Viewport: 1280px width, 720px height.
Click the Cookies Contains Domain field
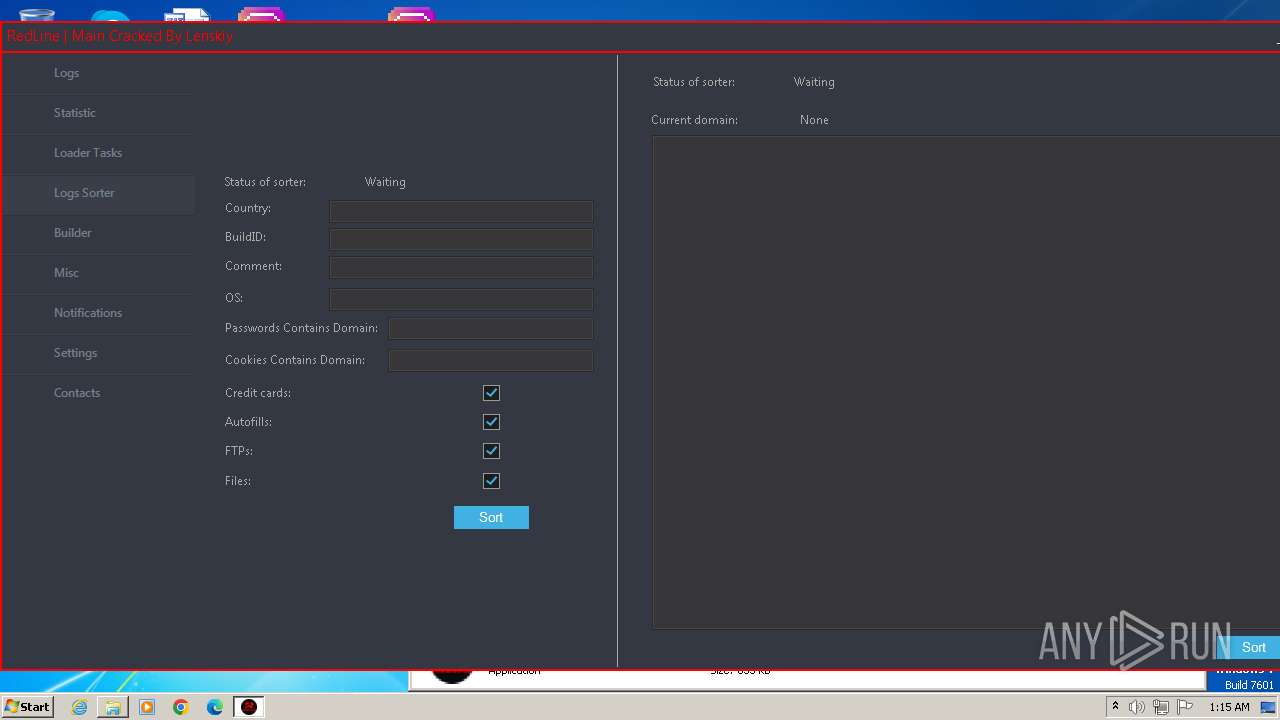coord(490,360)
